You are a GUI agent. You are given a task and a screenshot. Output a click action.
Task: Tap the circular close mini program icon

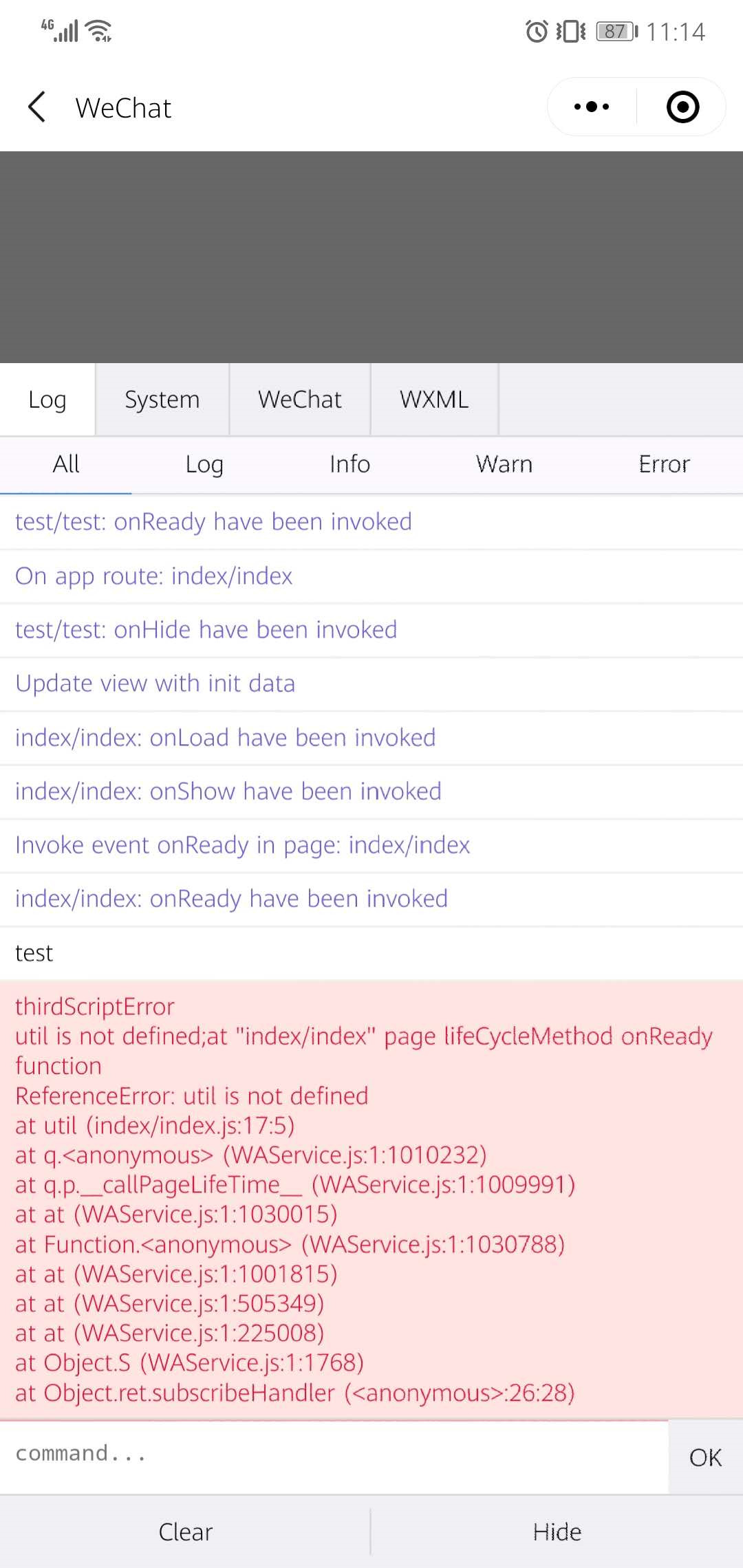click(682, 107)
